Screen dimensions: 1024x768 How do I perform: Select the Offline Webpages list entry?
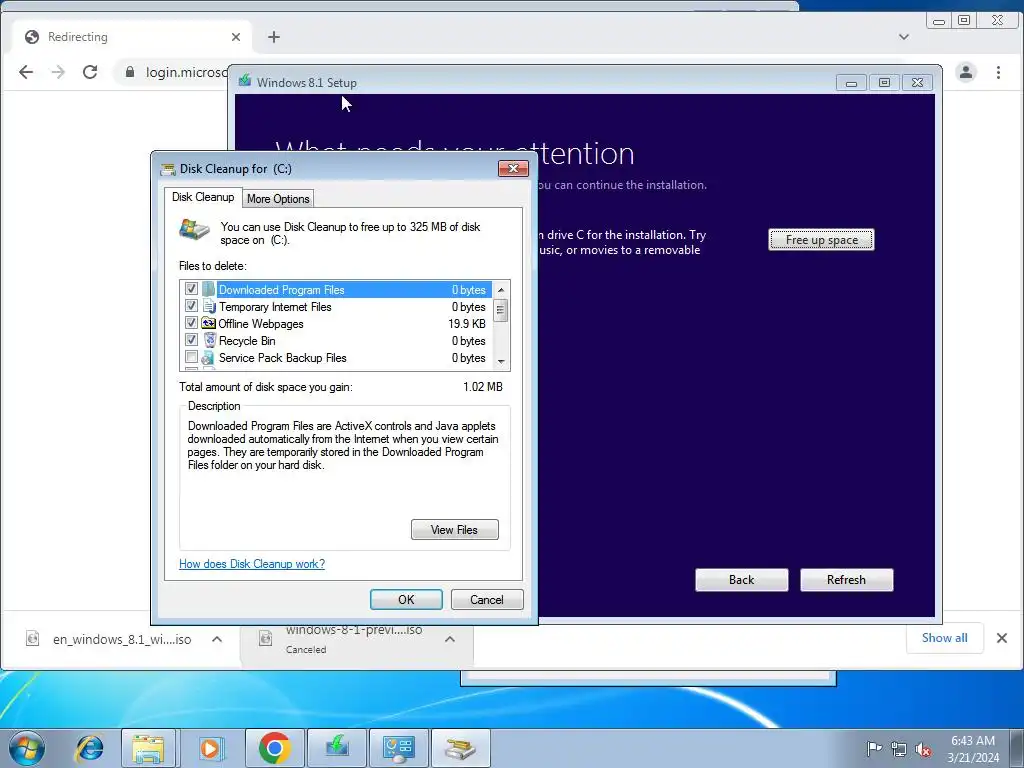pos(336,323)
